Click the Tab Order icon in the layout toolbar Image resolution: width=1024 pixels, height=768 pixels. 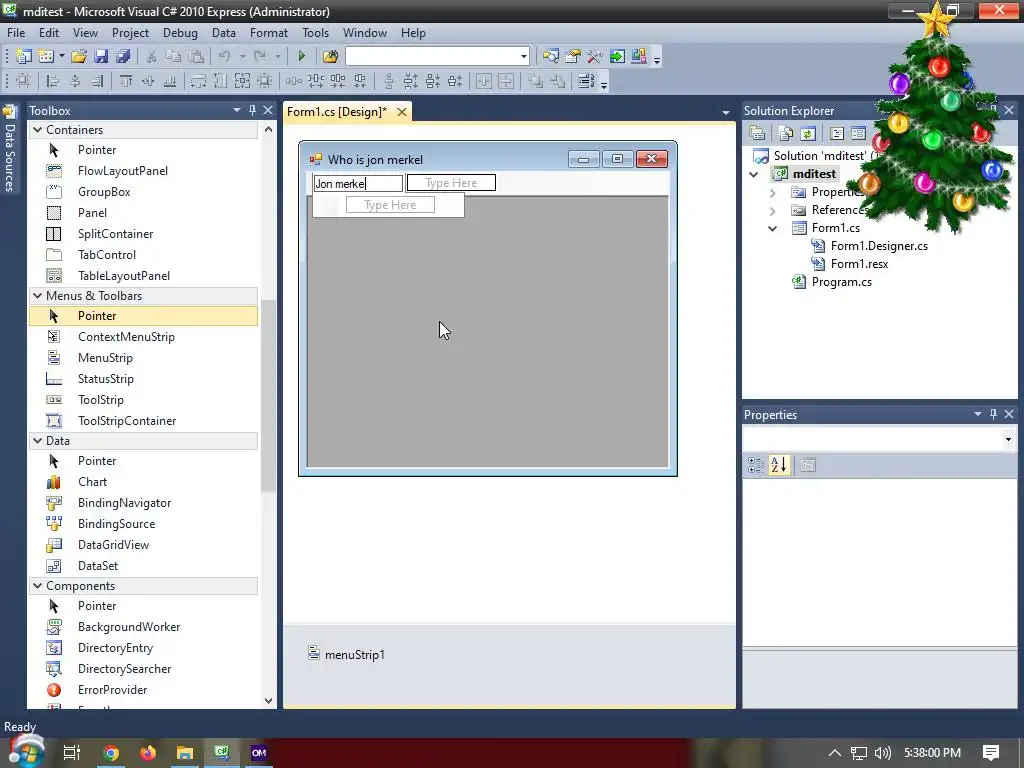pos(586,81)
